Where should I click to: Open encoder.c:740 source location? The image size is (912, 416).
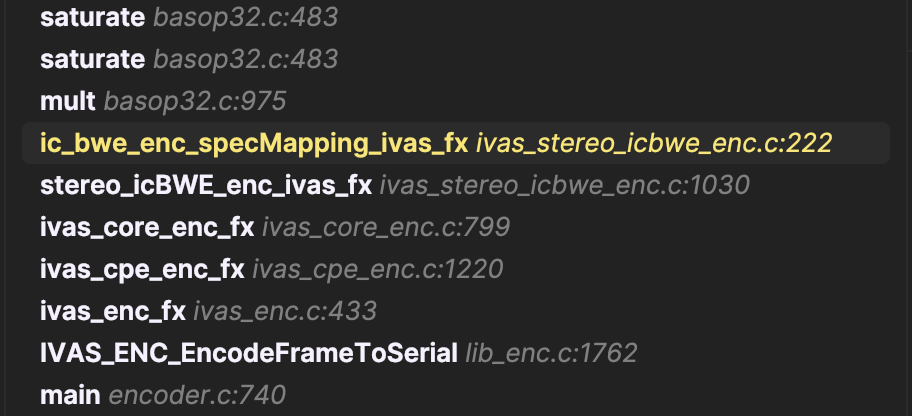tap(197, 395)
